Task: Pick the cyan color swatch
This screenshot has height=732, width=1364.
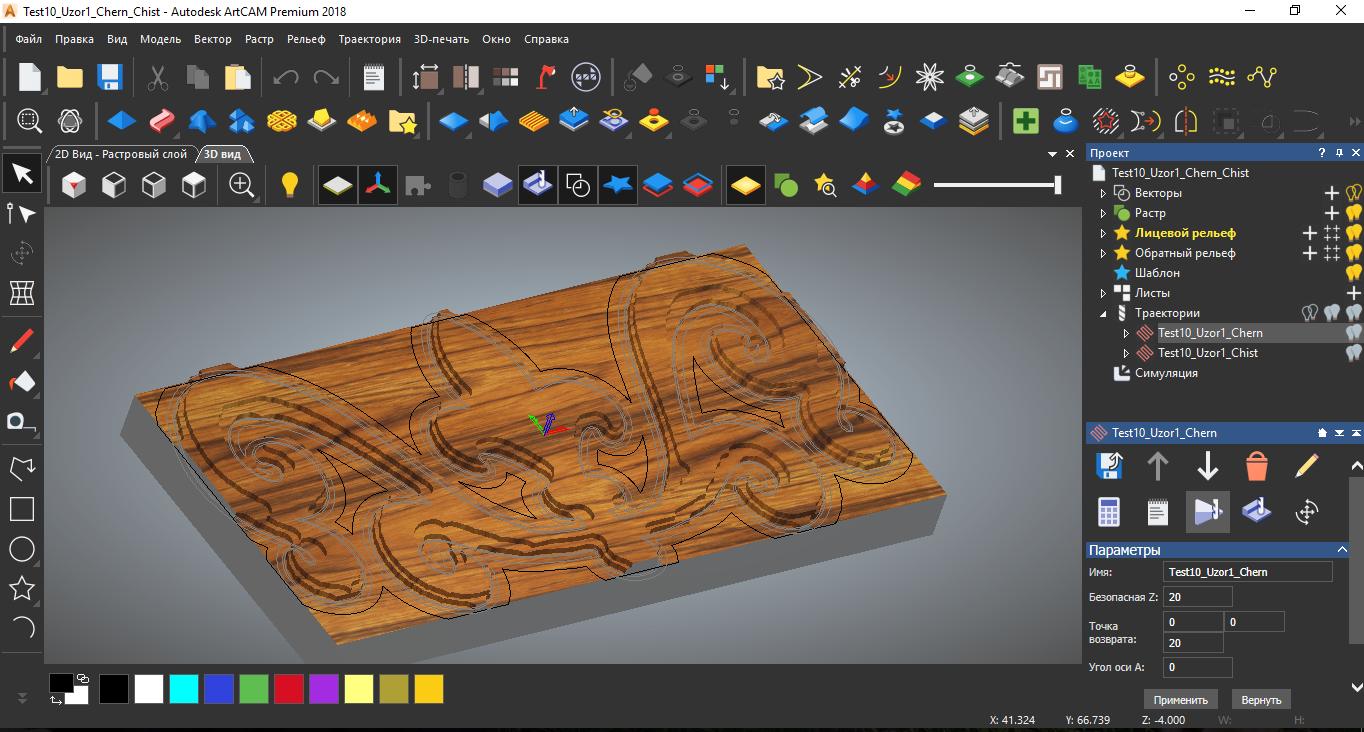Action: coord(184,689)
